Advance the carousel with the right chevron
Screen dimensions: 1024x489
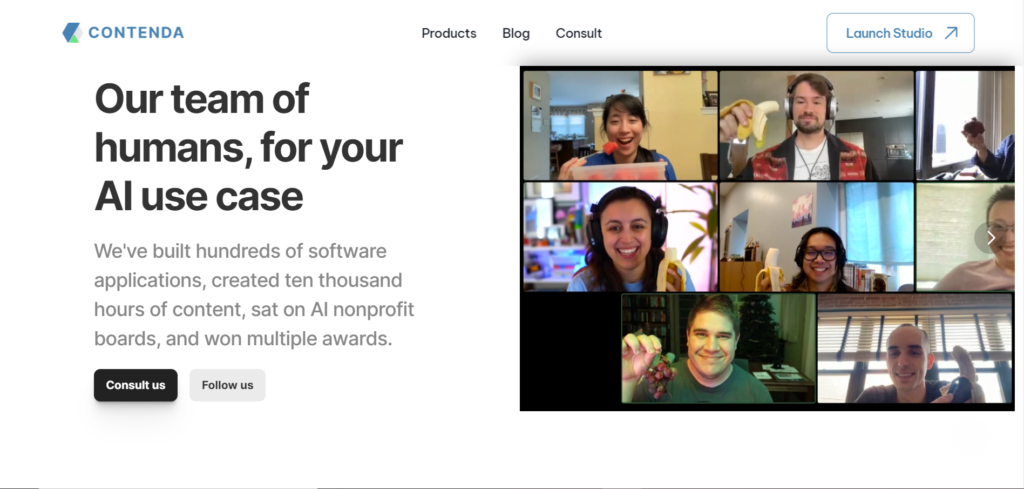pyautogui.click(x=991, y=238)
